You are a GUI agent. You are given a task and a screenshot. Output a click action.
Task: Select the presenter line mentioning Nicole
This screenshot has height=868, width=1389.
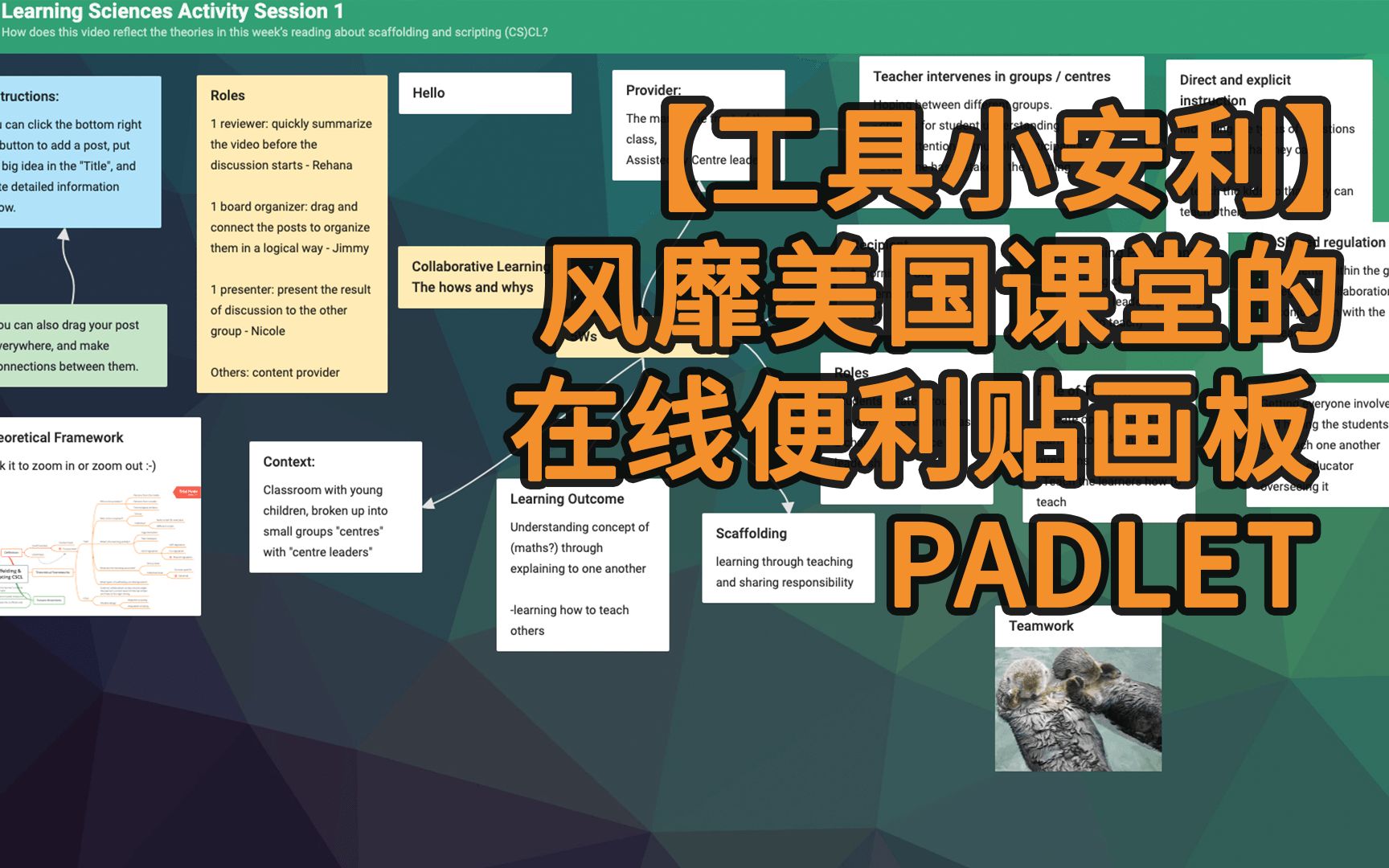click(290, 310)
